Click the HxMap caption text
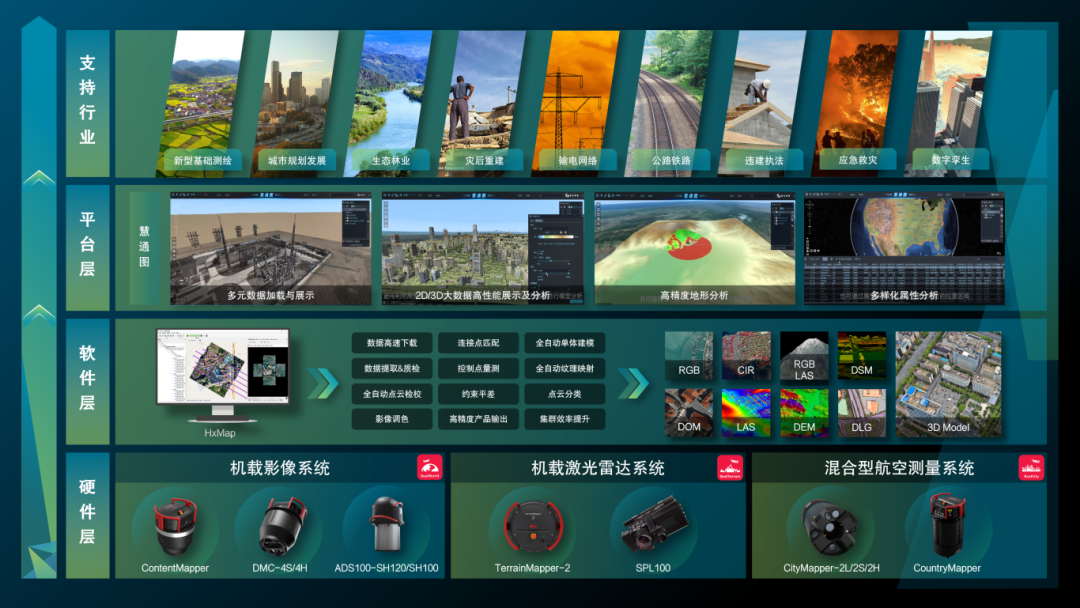Screen dimensions: 1080x608 pyautogui.click(x=220, y=433)
